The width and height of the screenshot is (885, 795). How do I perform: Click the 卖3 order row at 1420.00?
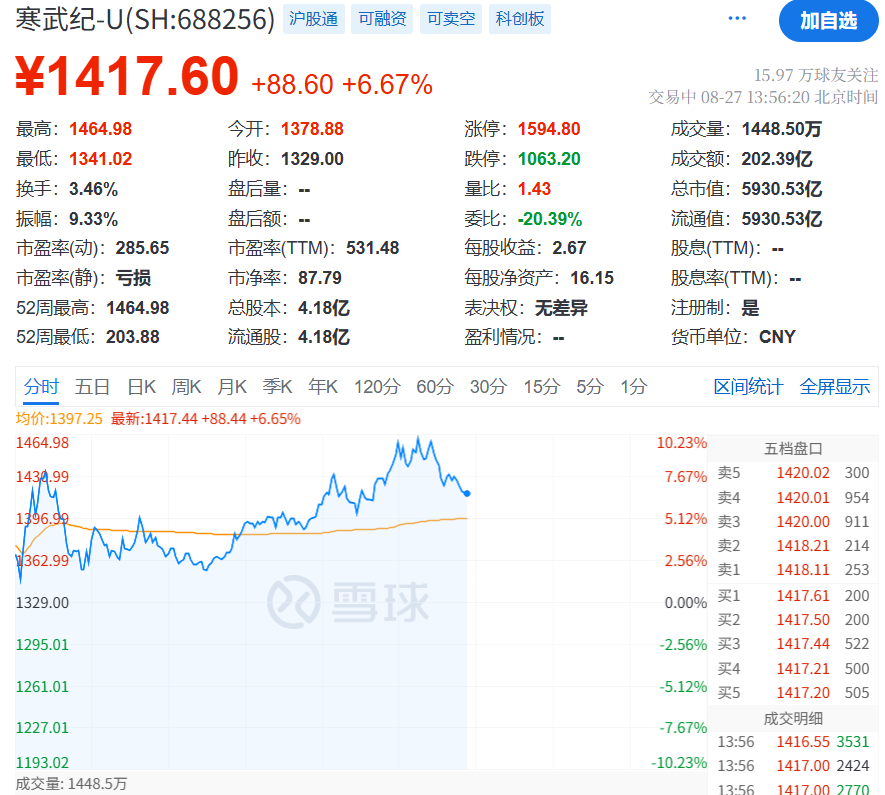pos(793,522)
